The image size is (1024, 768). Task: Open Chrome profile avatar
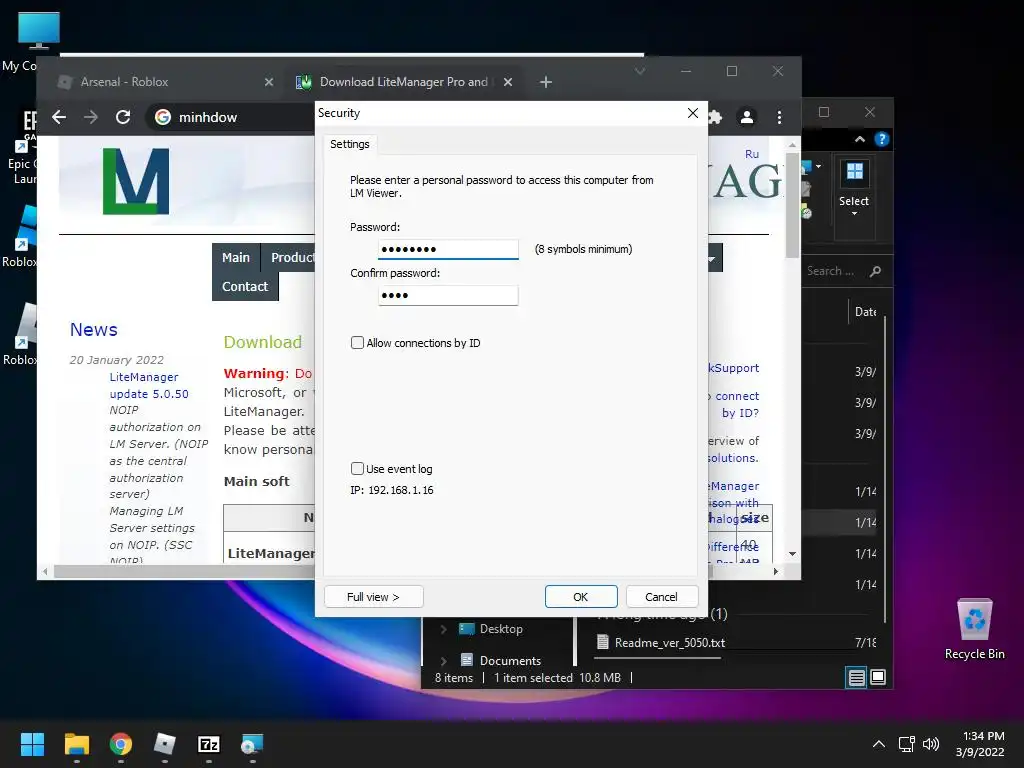click(746, 118)
